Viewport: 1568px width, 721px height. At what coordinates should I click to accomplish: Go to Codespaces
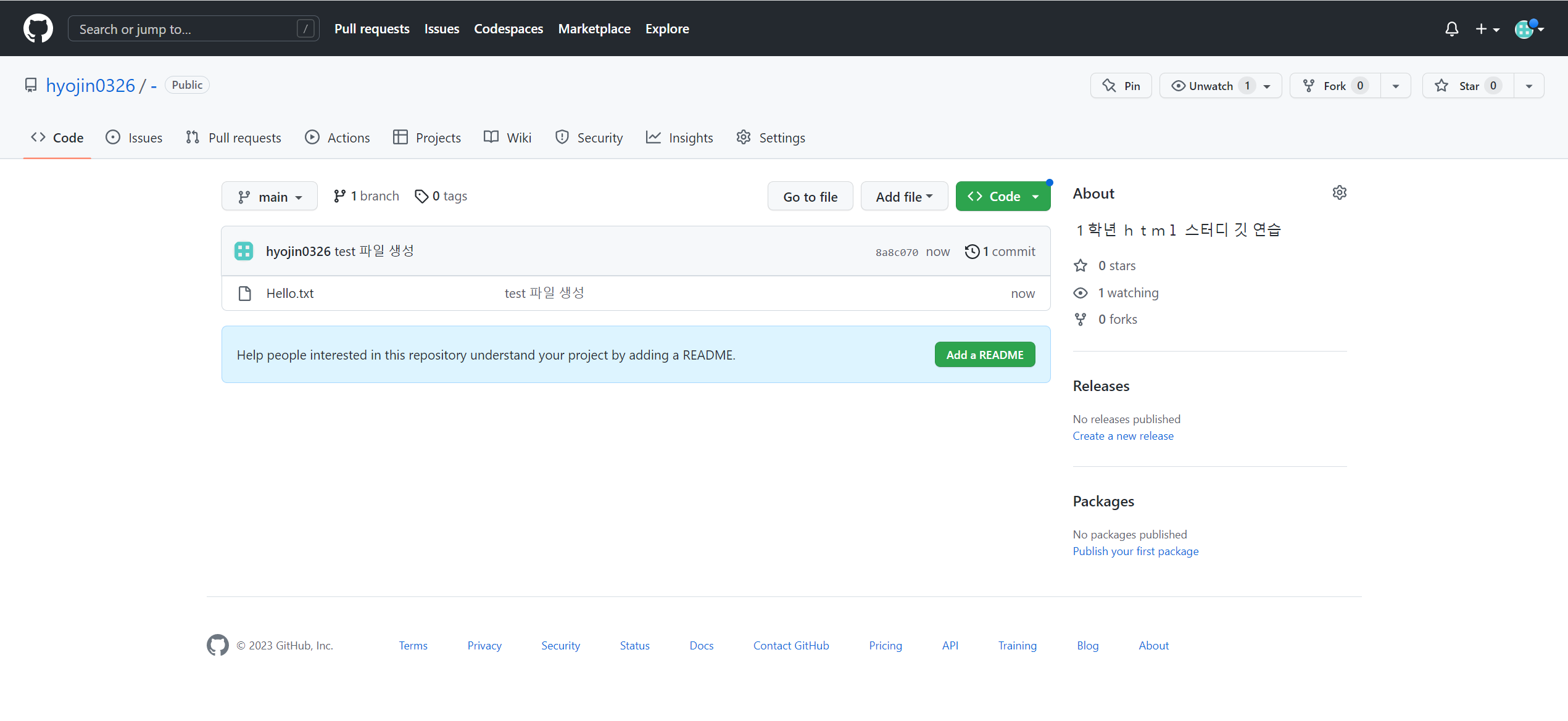508,29
